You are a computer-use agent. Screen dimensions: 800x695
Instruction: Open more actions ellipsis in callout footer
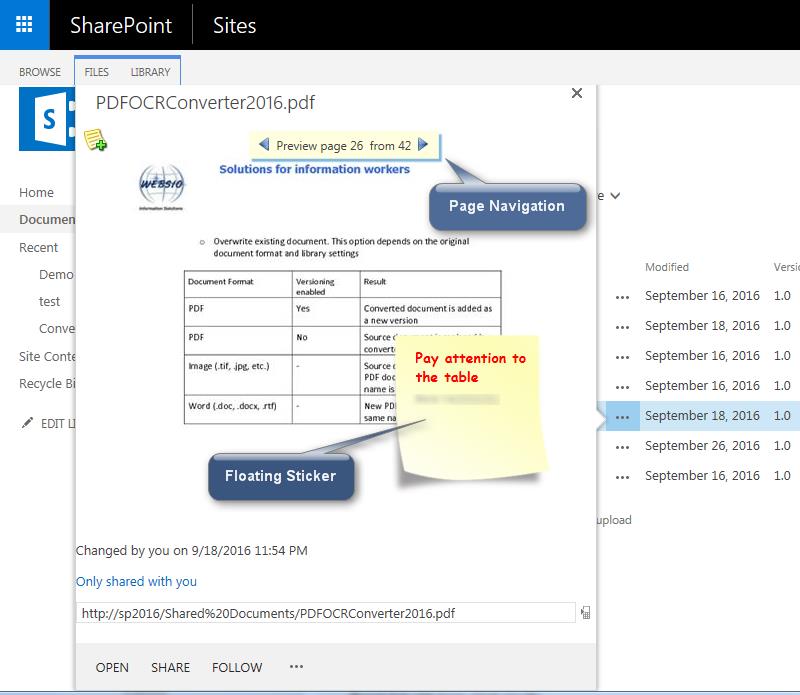click(x=296, y=667)
